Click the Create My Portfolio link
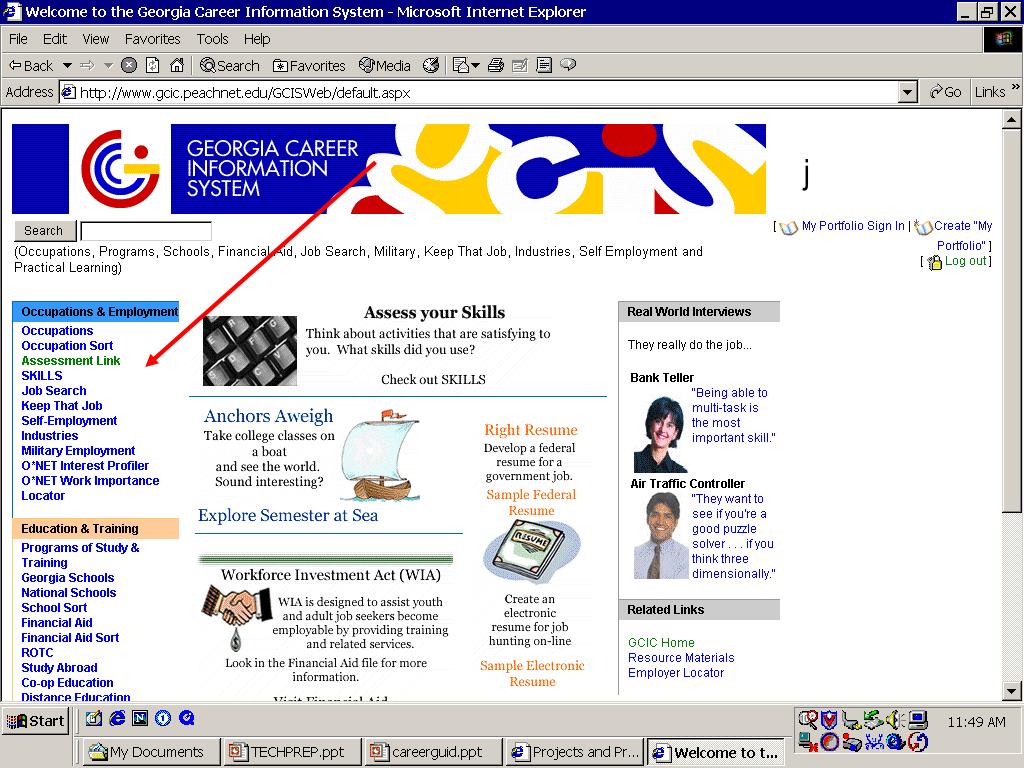 pyautogui.click(x=963, y=235)
